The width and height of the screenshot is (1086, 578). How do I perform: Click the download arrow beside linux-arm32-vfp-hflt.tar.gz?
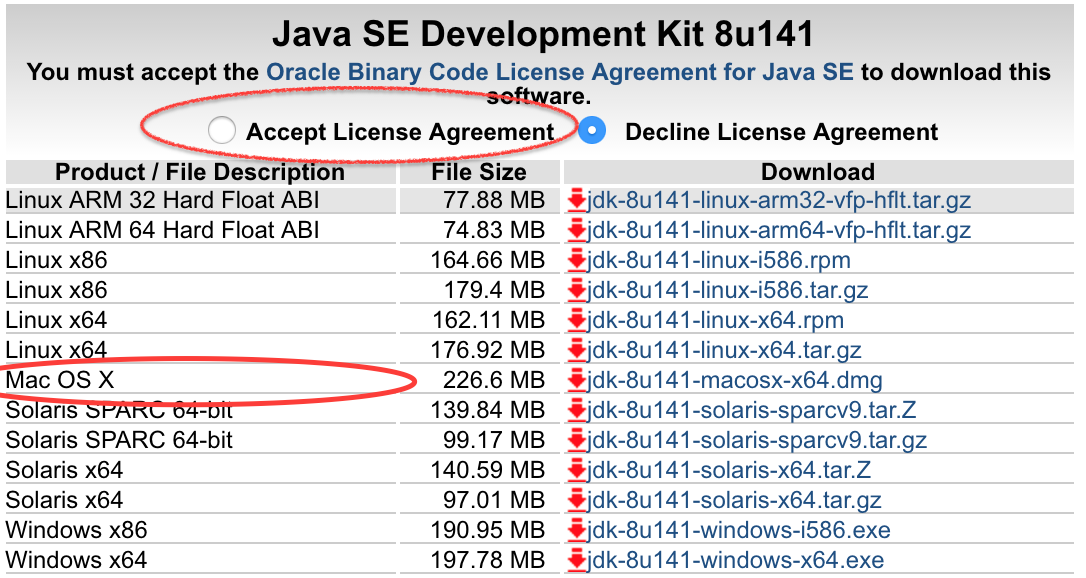point(576,201)
